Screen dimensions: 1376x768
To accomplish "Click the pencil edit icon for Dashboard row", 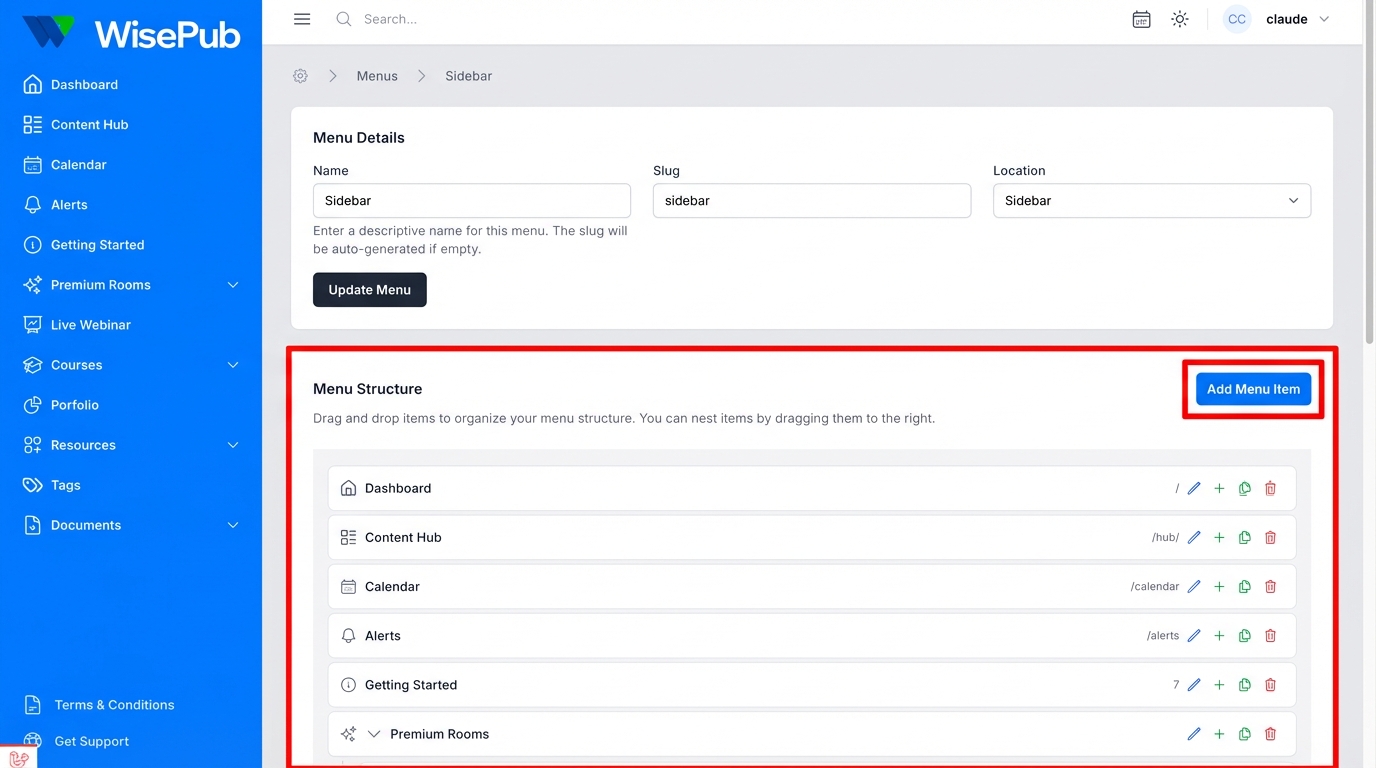I will 1194,488.
